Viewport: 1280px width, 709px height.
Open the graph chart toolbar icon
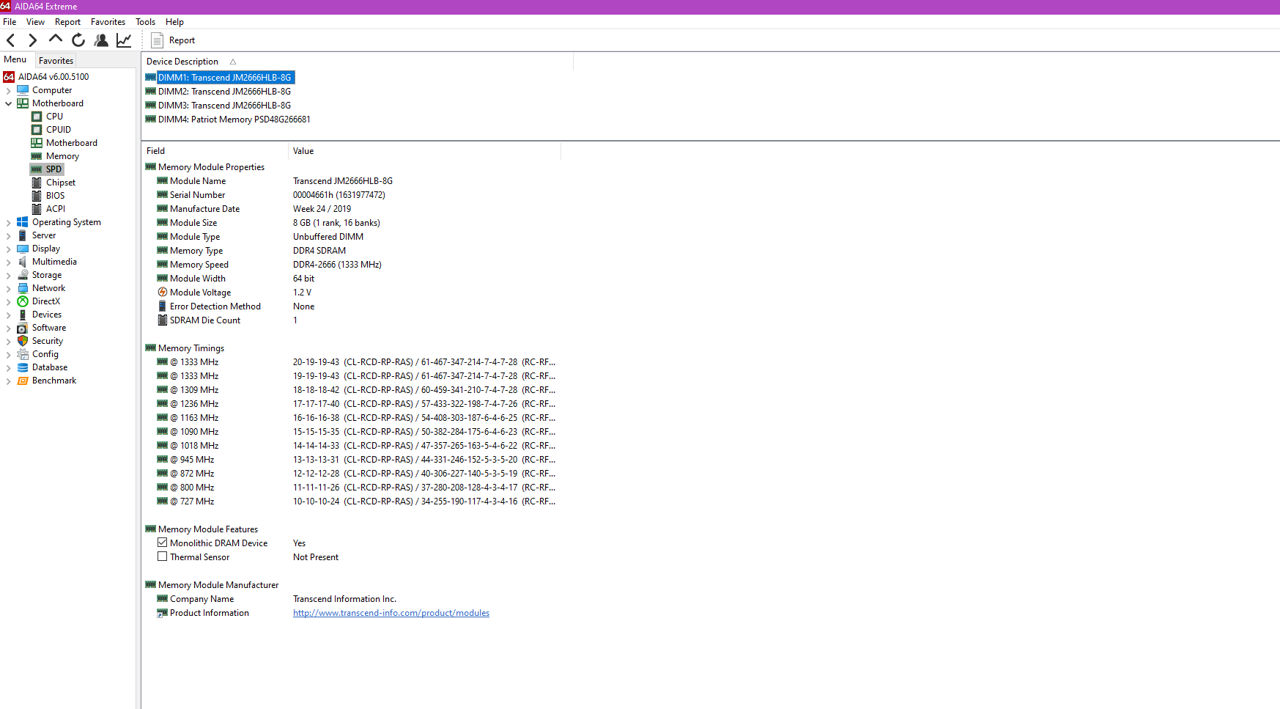coord(124,40)
